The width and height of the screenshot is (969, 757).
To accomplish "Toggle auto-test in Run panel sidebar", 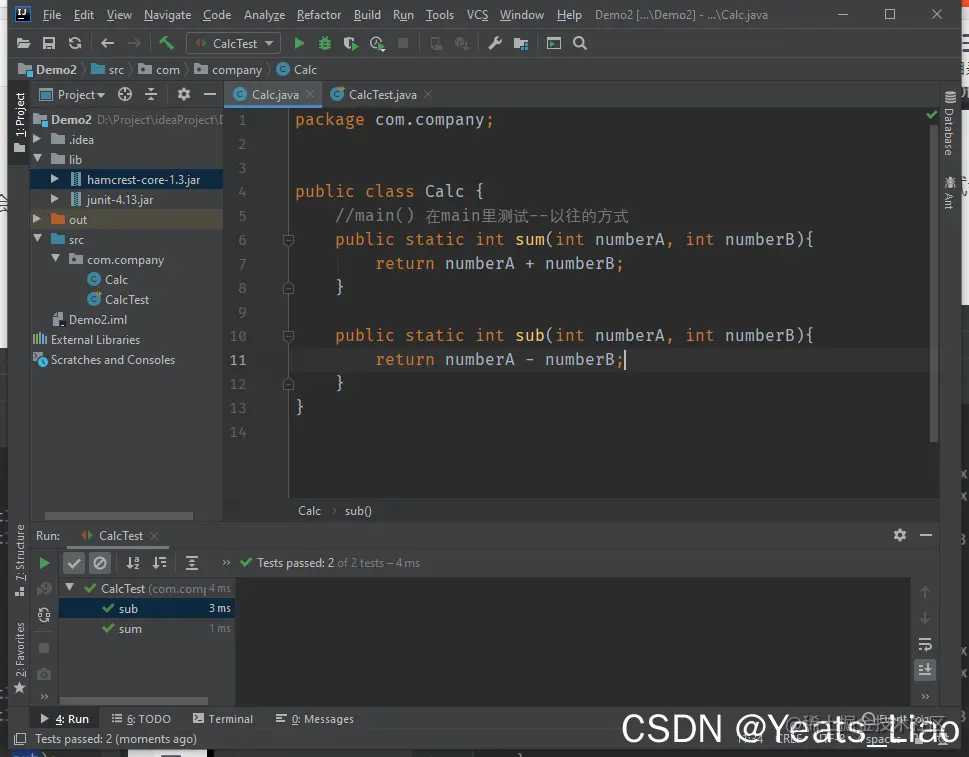I will click(44, 615).
